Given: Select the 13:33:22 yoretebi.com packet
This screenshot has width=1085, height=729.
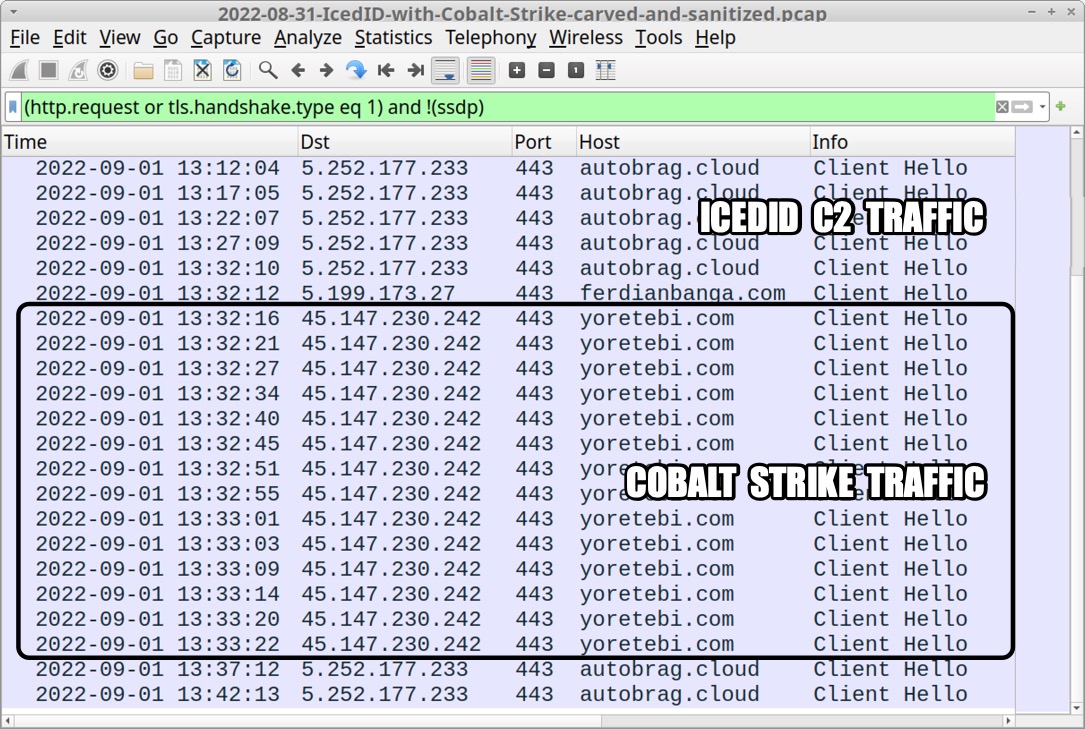Looking at the screenshot, I should [508, 644].
